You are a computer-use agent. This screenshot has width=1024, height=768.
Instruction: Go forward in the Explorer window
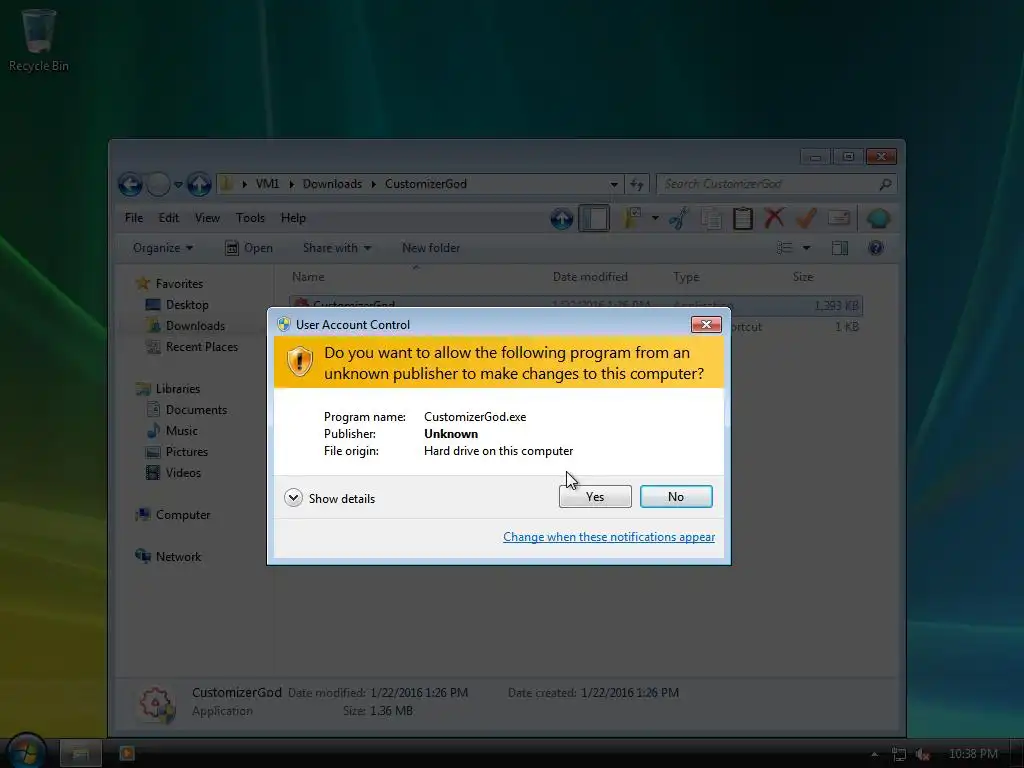point(158,185)
